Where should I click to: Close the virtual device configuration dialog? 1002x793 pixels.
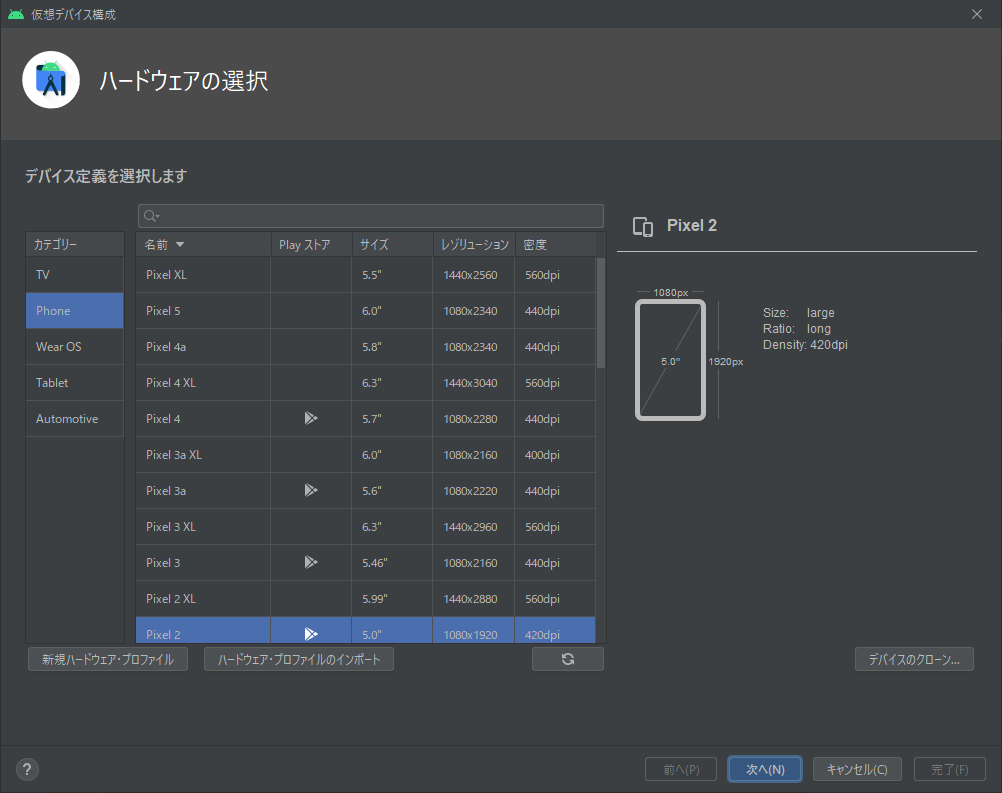click(x=976, y=14)
